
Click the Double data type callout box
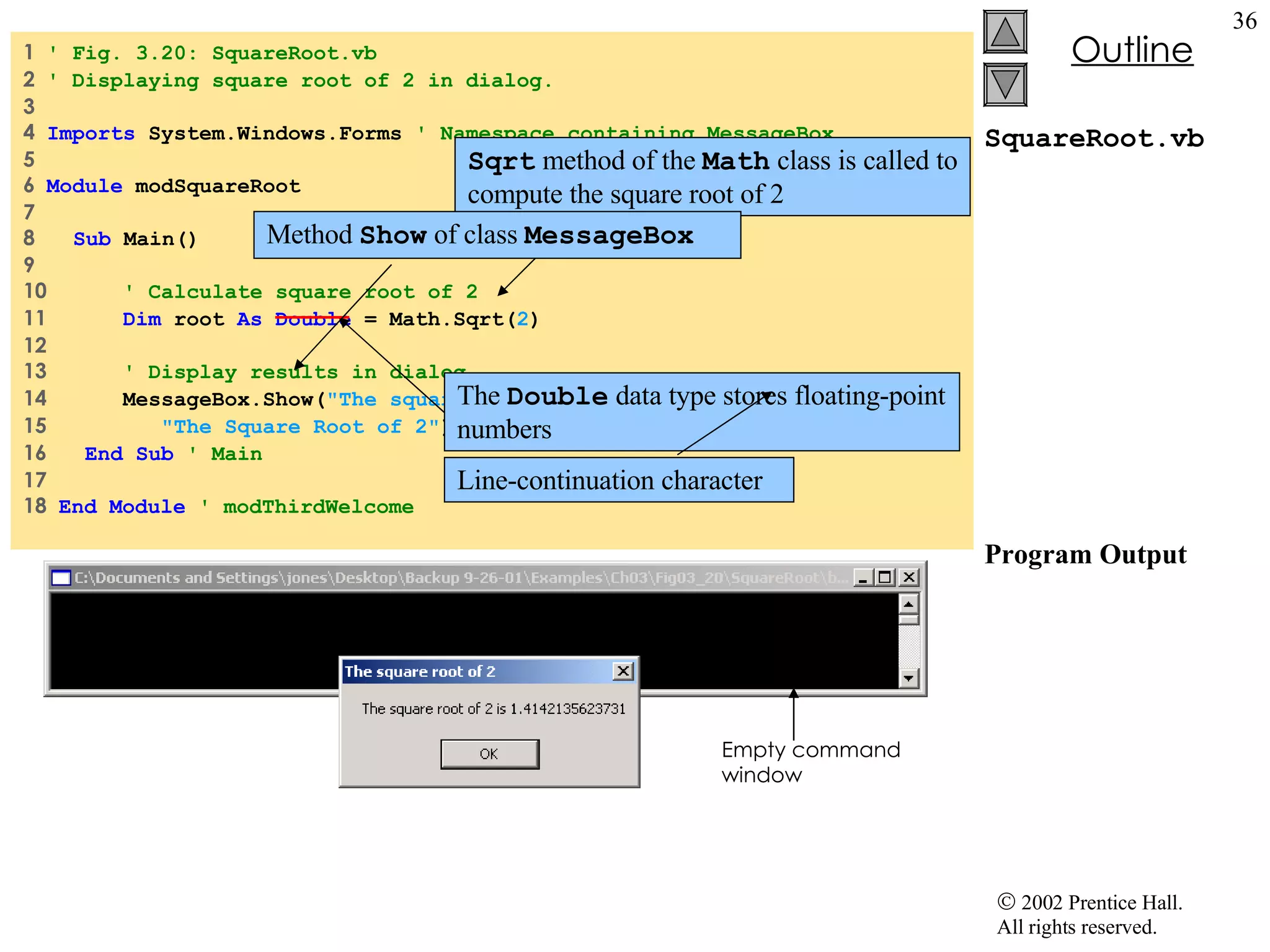click(701, 412)
